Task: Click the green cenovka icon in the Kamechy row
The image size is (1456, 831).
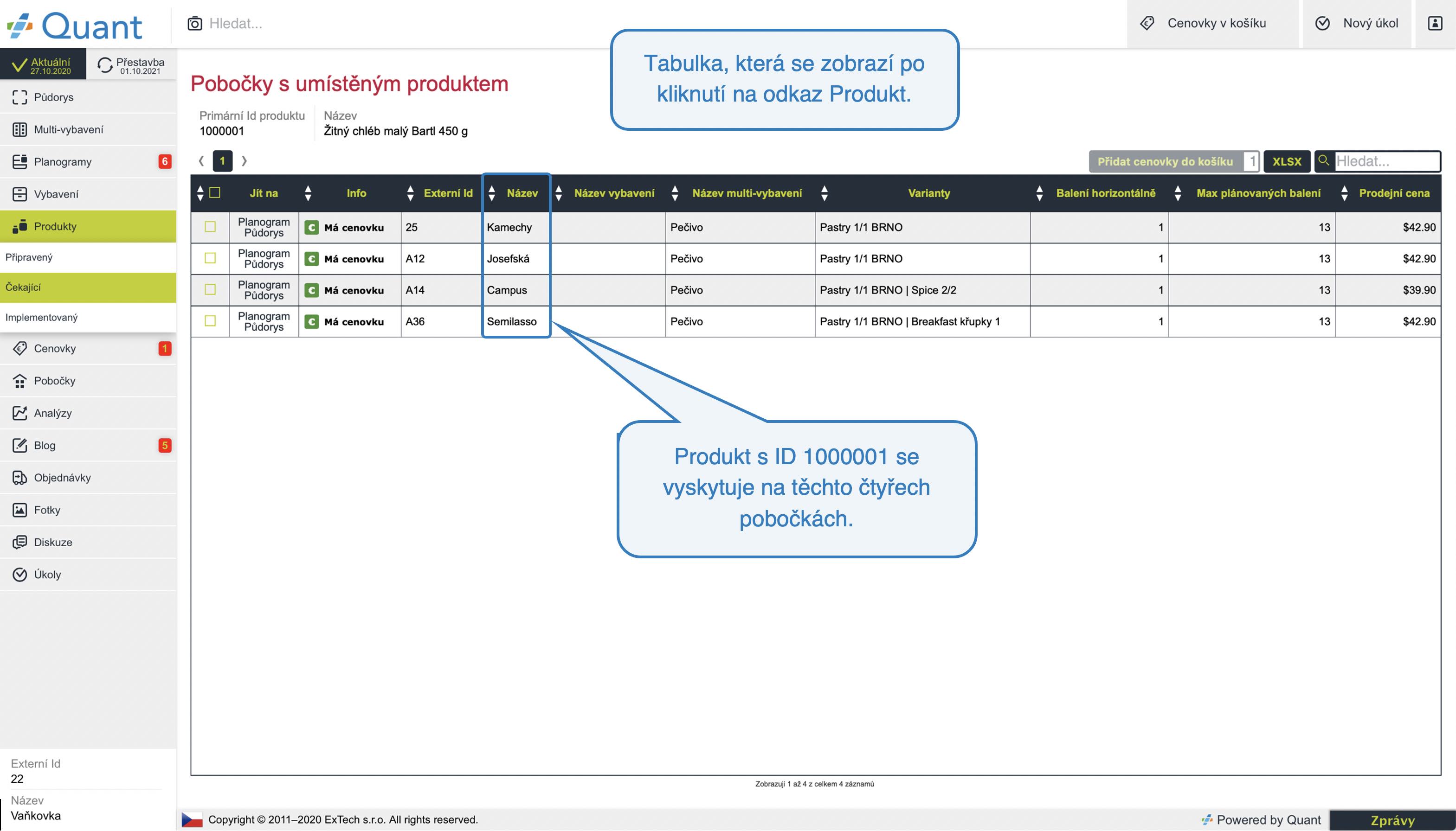Action: [x=311, y=228]
